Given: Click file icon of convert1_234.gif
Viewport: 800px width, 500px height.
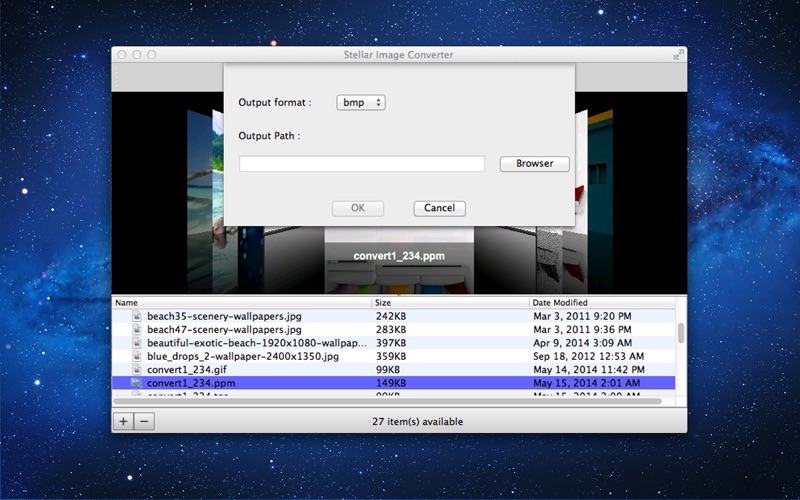Looking at the screenshot, I should (x=137, y=369).
